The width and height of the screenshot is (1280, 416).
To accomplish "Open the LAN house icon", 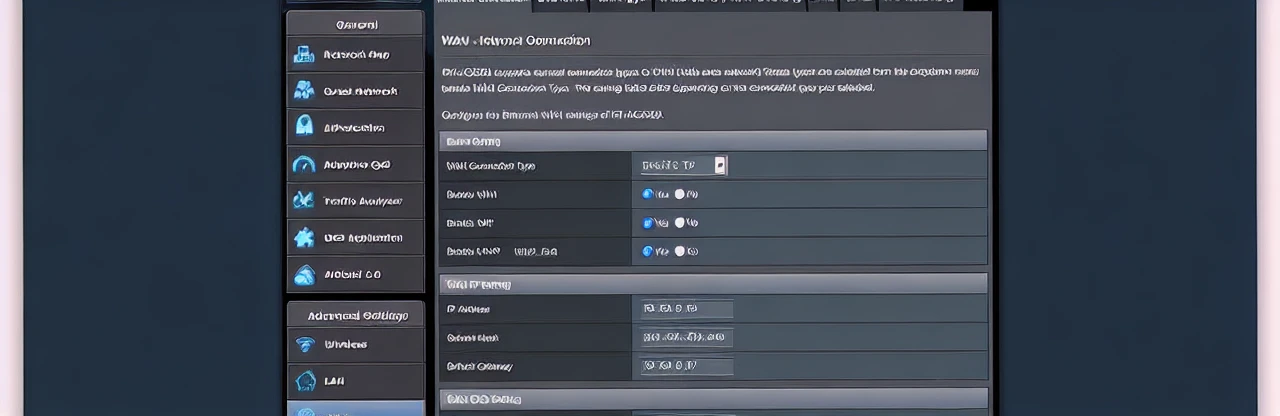I will [x=304, y=381].
